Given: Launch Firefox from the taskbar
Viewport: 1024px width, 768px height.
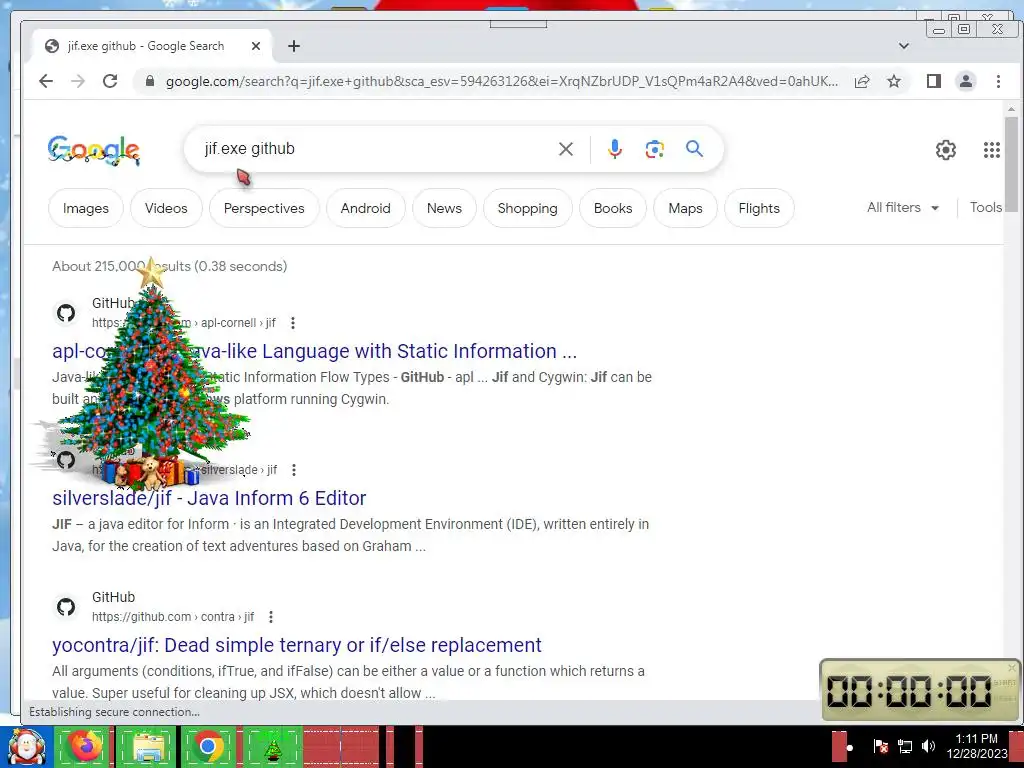Looking at the screenshot, I should click(84, 747).
